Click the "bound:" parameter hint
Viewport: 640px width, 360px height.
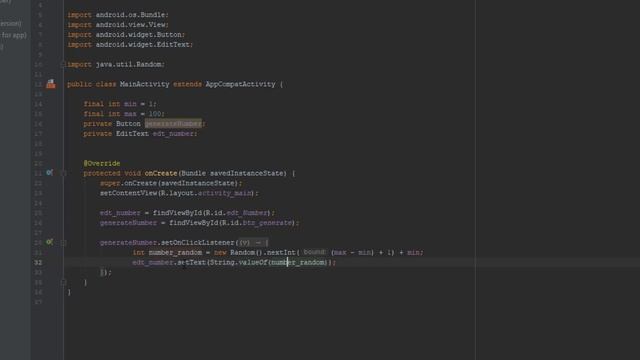click(314, 252)
